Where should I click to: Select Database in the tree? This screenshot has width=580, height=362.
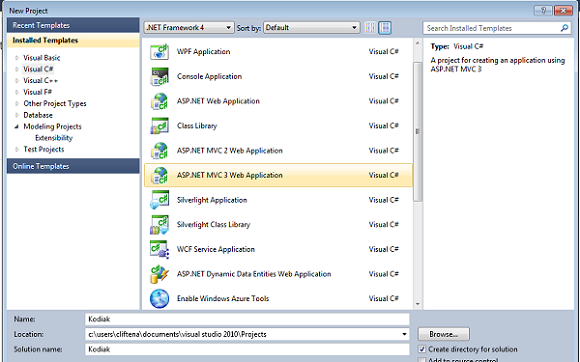[38, 115]
